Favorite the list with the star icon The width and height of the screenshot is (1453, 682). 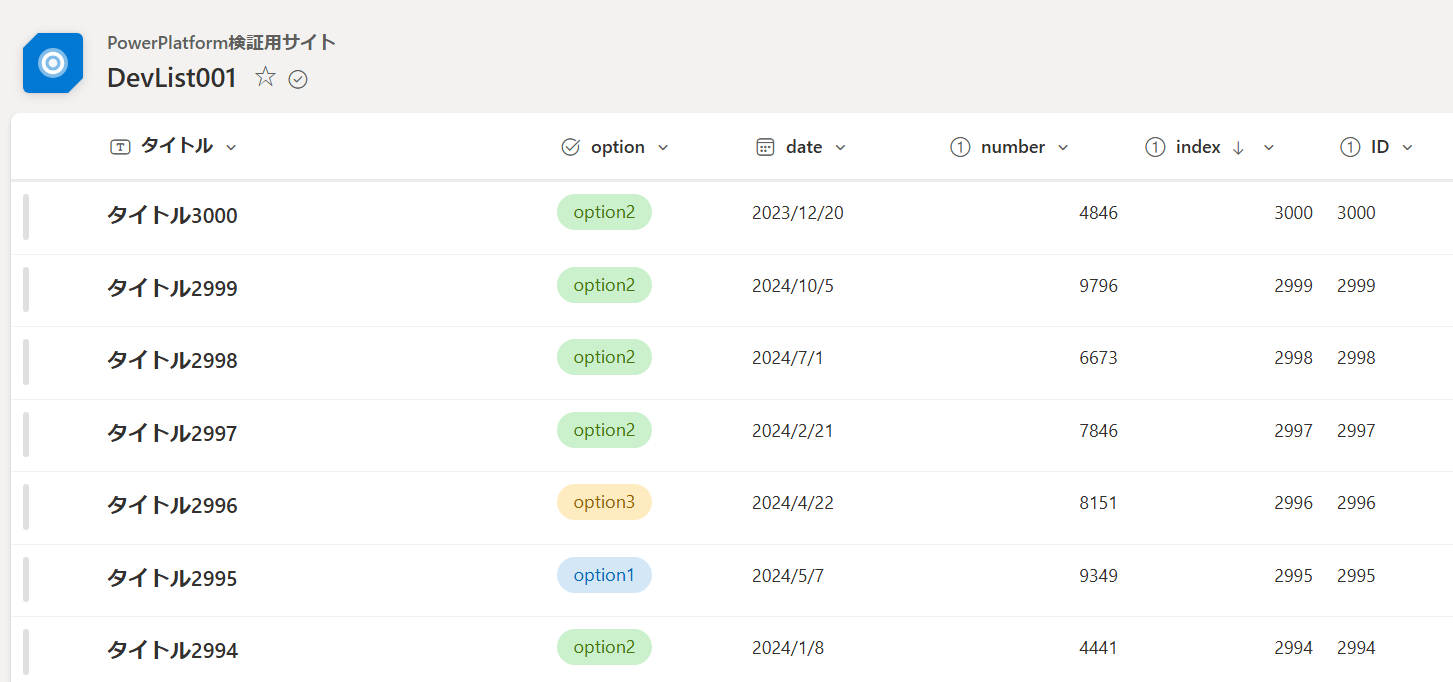(x=265, y=77)
